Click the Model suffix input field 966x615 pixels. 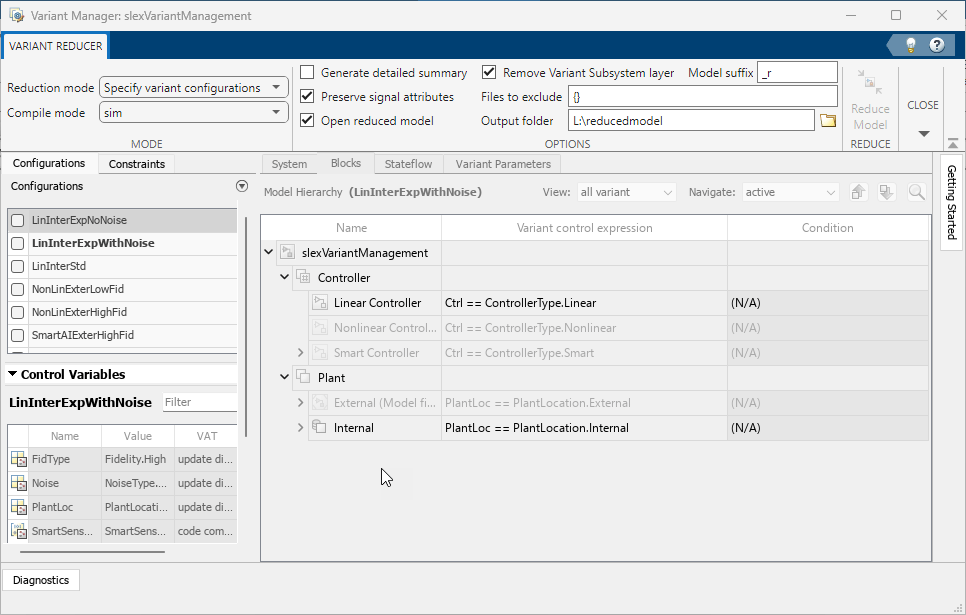tap(797, 73)
